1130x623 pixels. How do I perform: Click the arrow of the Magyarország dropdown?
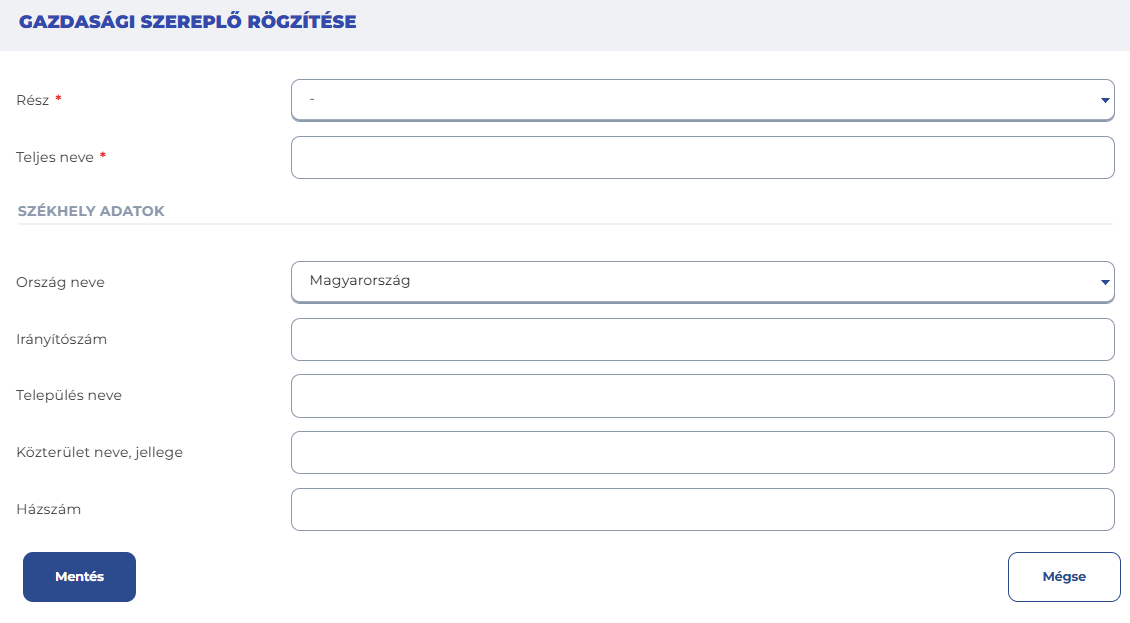tap(1105, 282)
